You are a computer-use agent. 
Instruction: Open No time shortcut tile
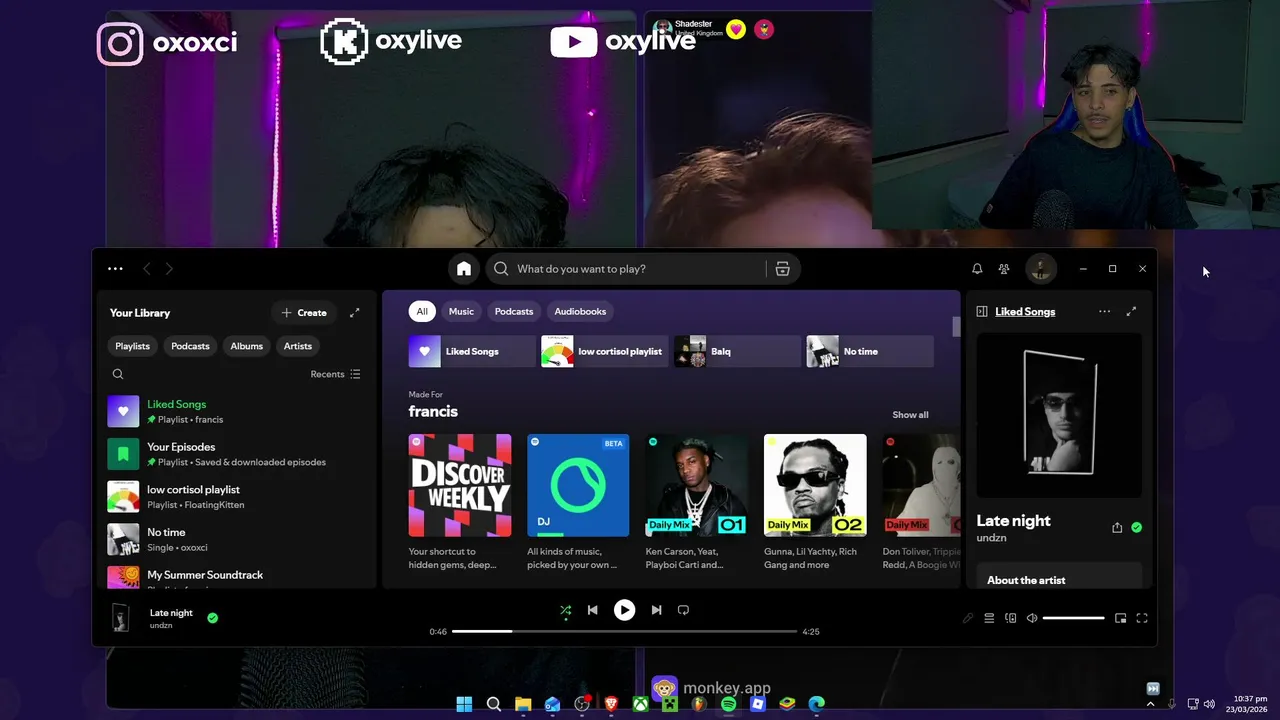(x=870, y=351)
